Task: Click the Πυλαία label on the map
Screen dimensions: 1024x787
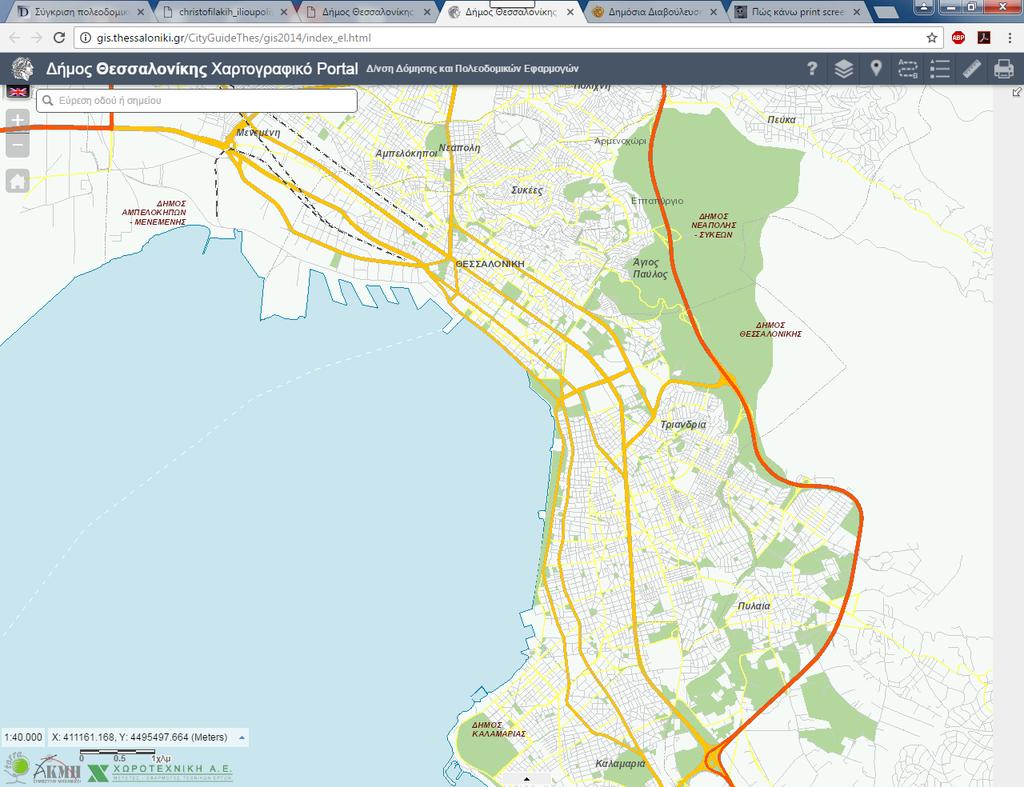Action: point(754,606)
